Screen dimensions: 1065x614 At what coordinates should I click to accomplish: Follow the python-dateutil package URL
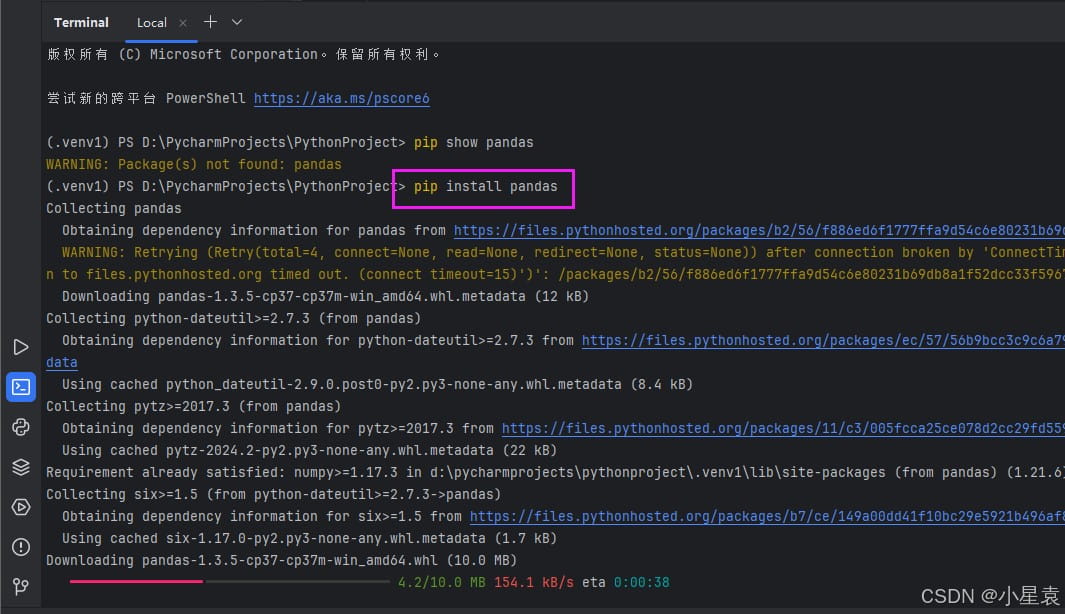click(x=822, y=341)
